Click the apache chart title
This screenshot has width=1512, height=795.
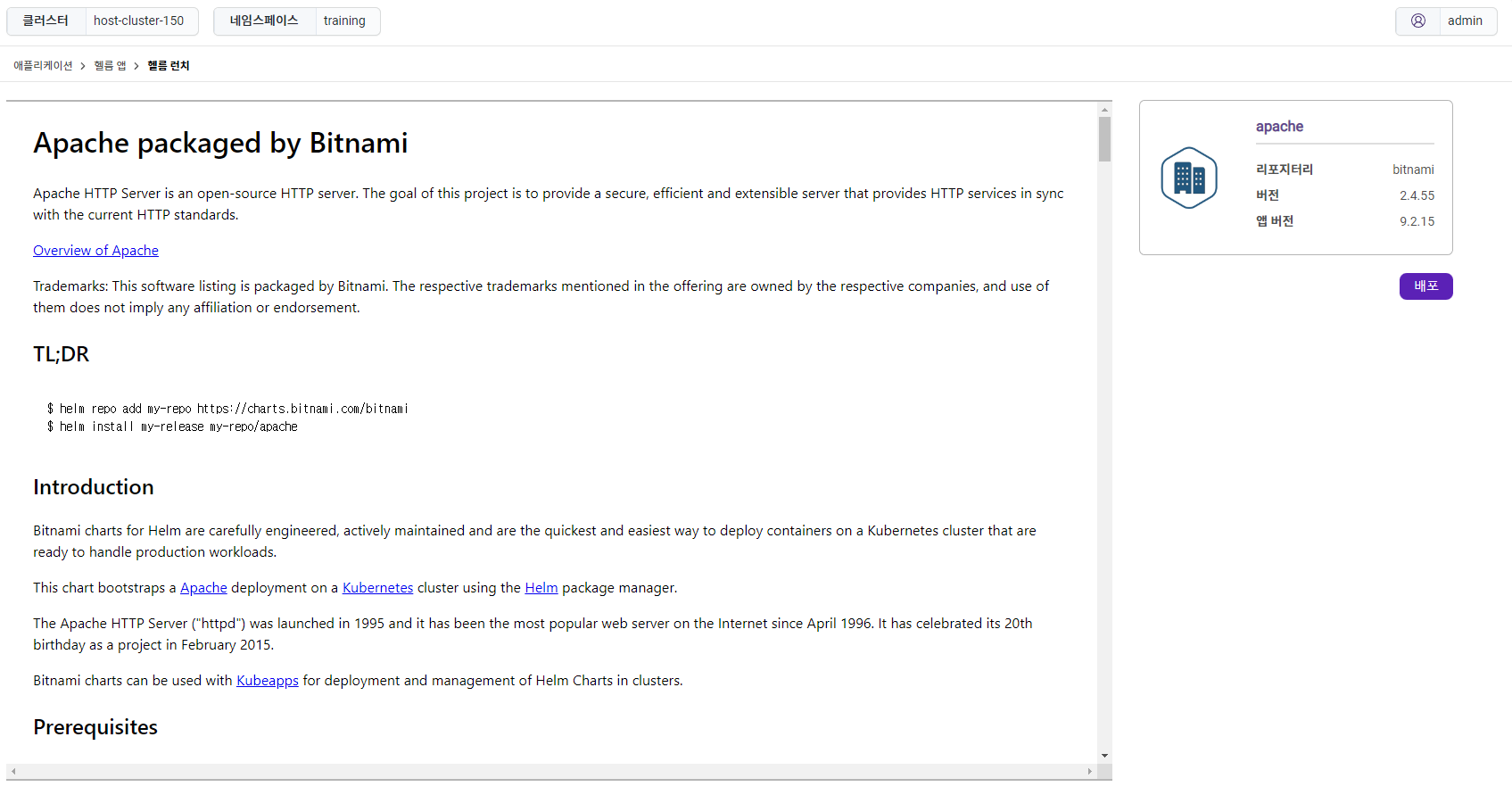(1279, 127)
